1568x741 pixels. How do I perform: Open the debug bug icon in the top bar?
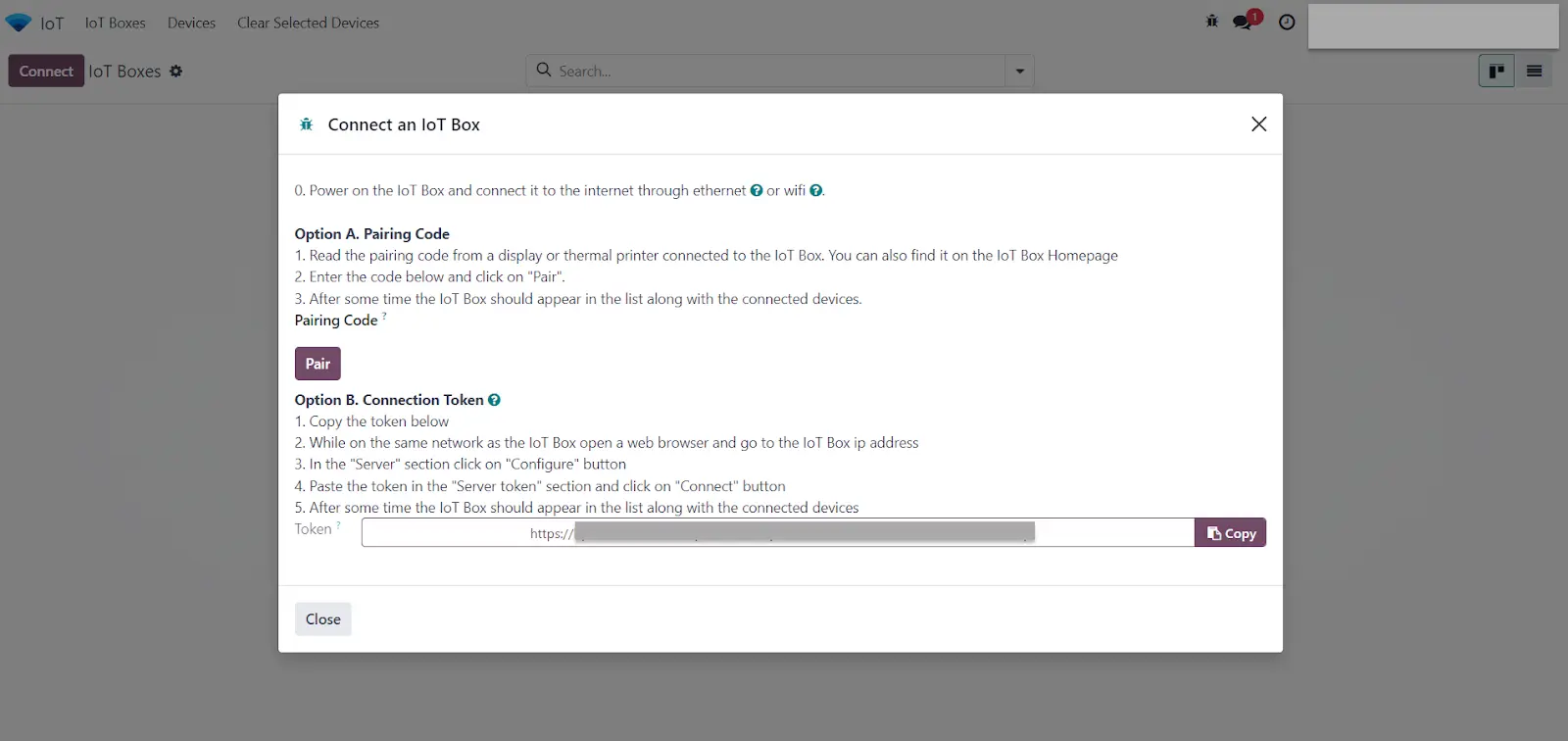click(1212, 22)
